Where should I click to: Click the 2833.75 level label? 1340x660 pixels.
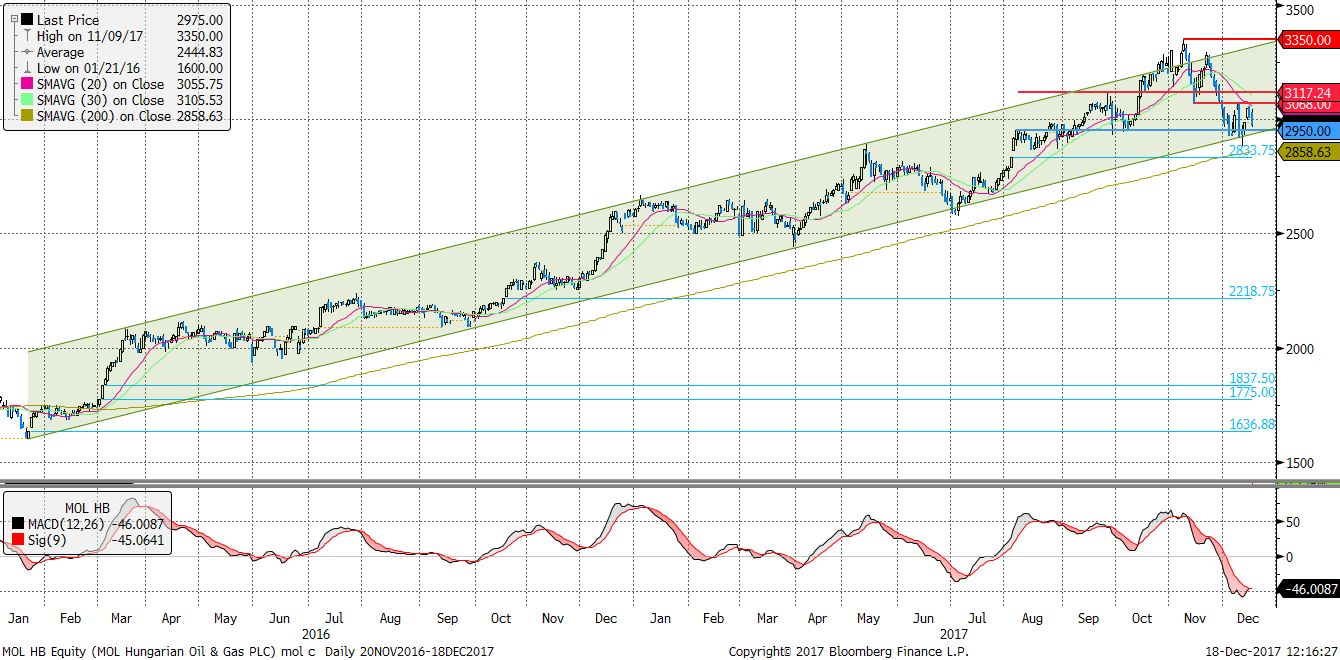(x=1251, y=151)
